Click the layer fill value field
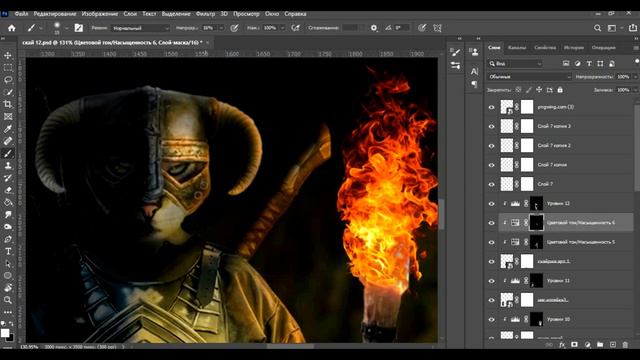 pyautogui.click(x=623, y=90)
